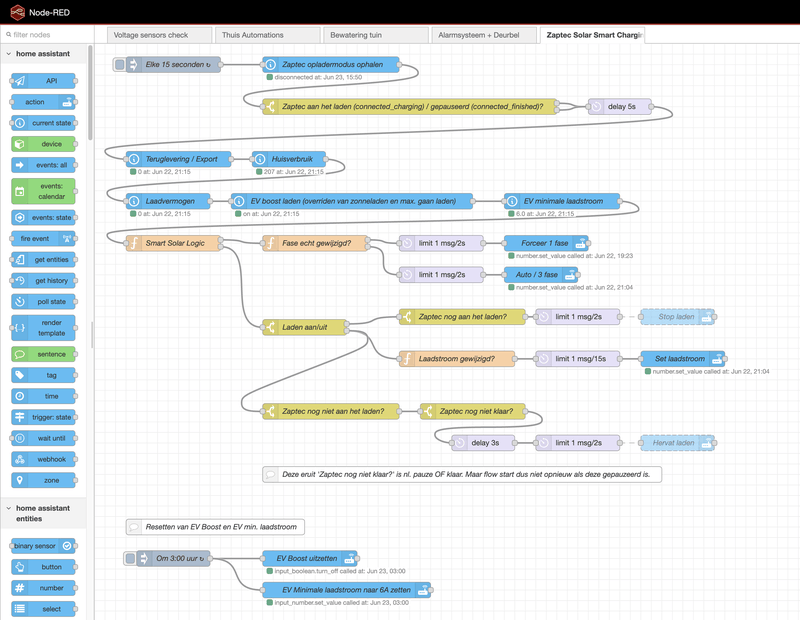Select 'EV Minimale laadstroom naar 6A zetten' node
The width and height of the screenshot is (800, 620).
tap(346, 590)
